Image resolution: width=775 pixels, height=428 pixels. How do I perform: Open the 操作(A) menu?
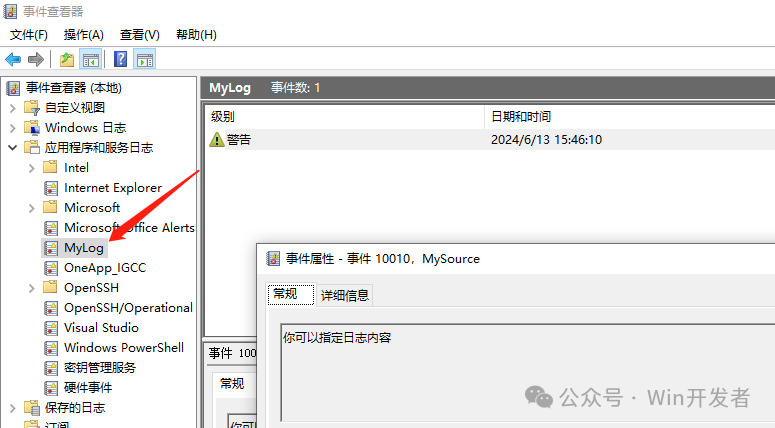pos(84,35)
